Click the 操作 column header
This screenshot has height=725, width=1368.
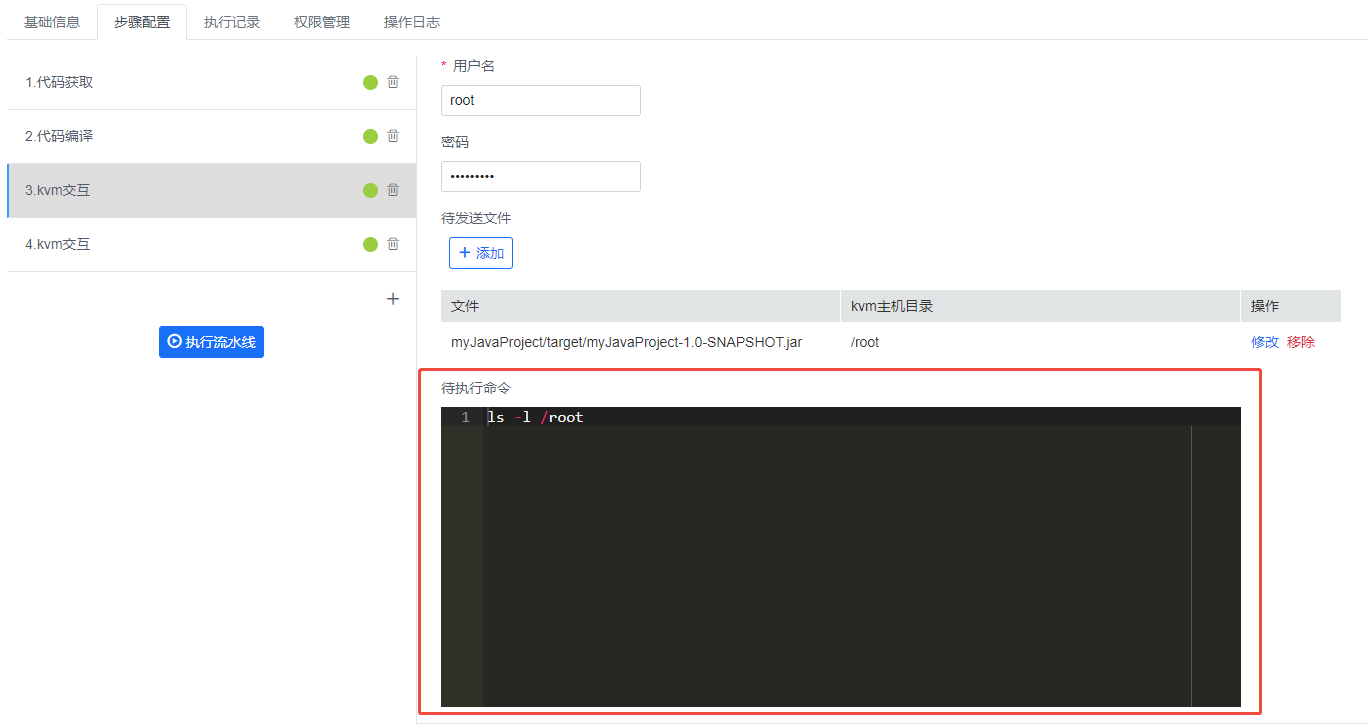pyautogui.click(x=1291, y=306)
